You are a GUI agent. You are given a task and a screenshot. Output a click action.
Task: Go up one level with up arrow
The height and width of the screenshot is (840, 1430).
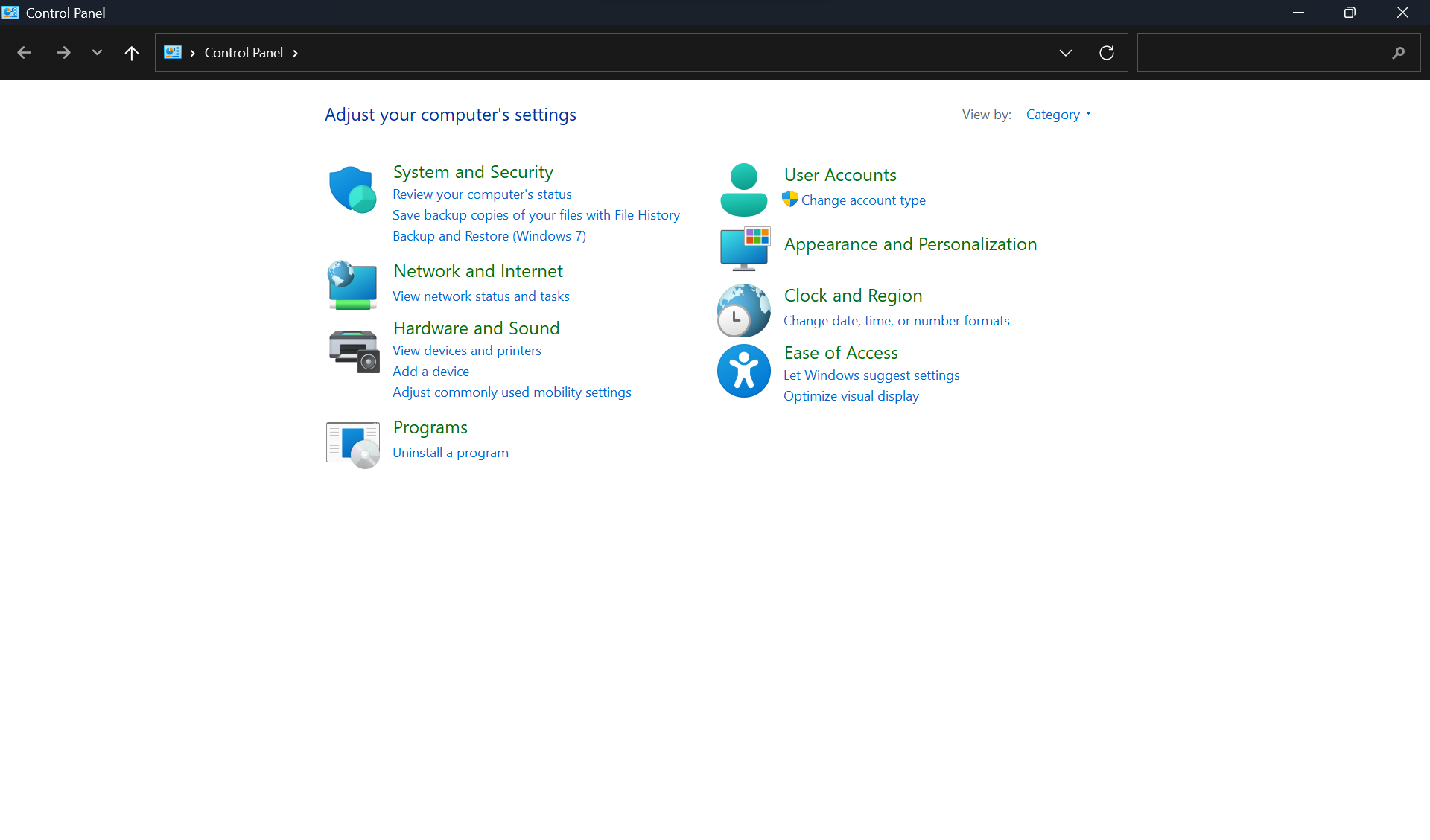pos(132,53)
